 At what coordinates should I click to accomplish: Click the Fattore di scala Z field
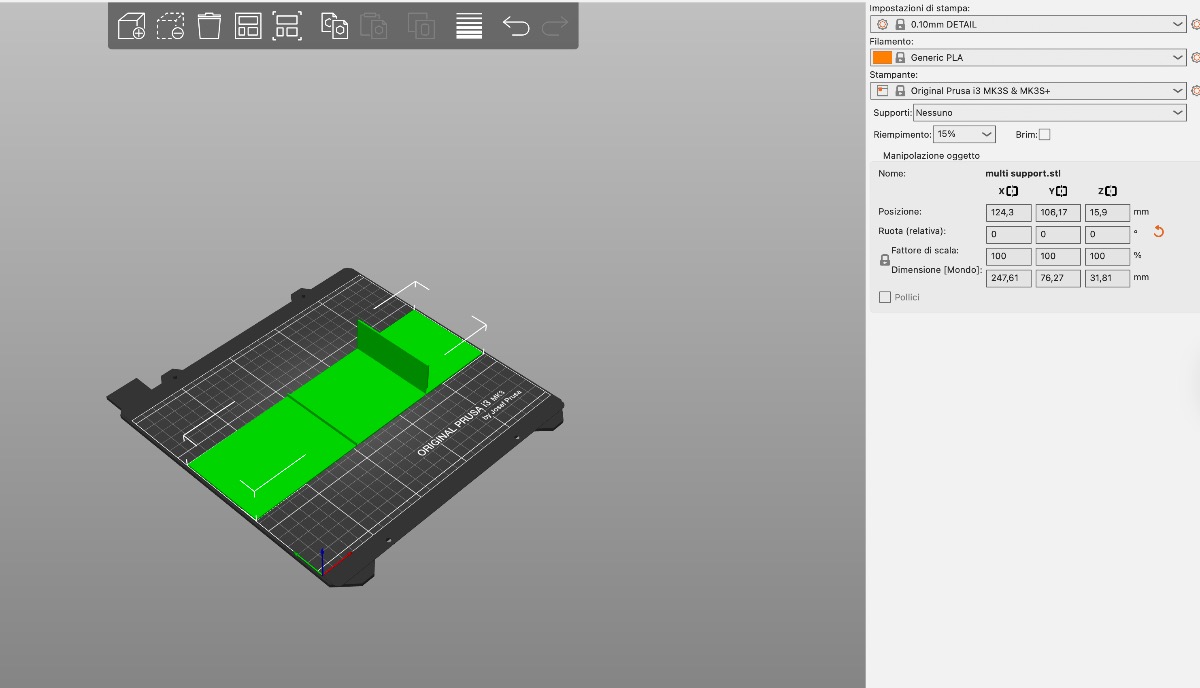(1107, 256)
